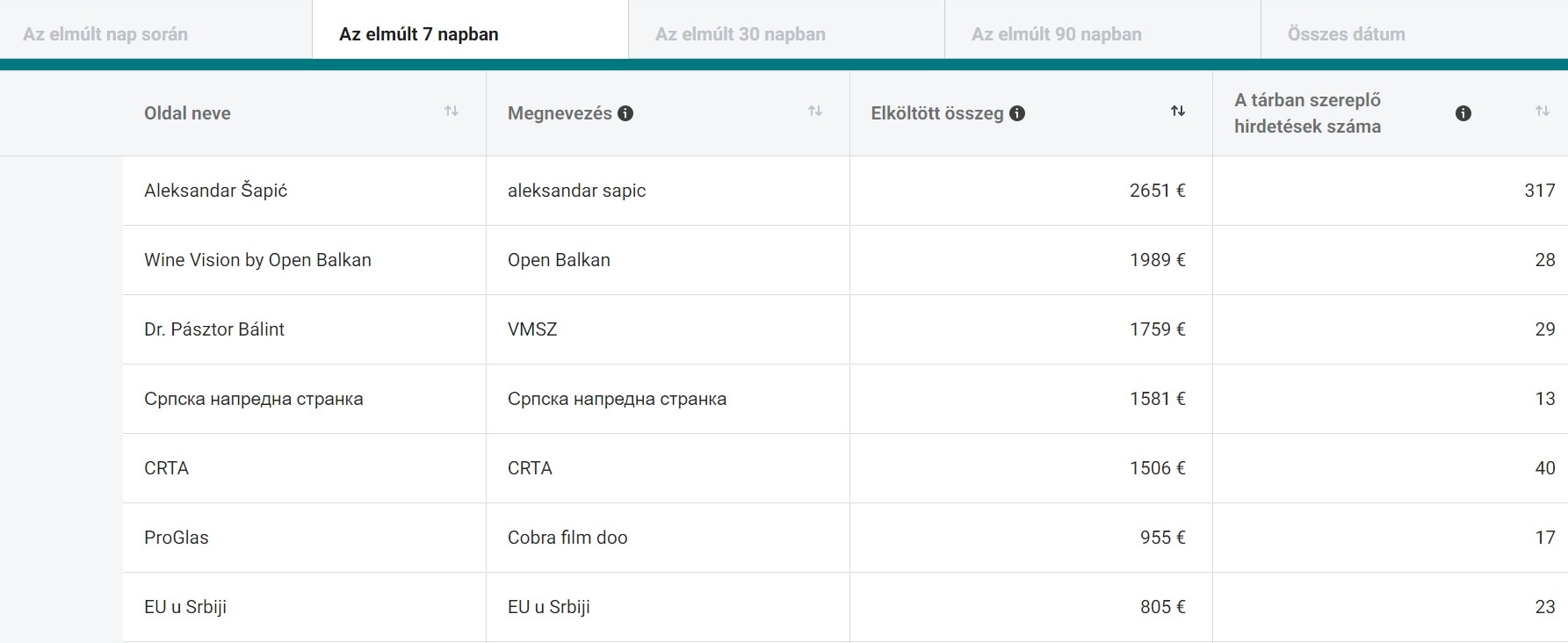Image resolution: width=1568 pixels, height=643 pixels.
Task: Select the Összes dátum tab
Action: pyautogui.click(x=1347, y=34)
